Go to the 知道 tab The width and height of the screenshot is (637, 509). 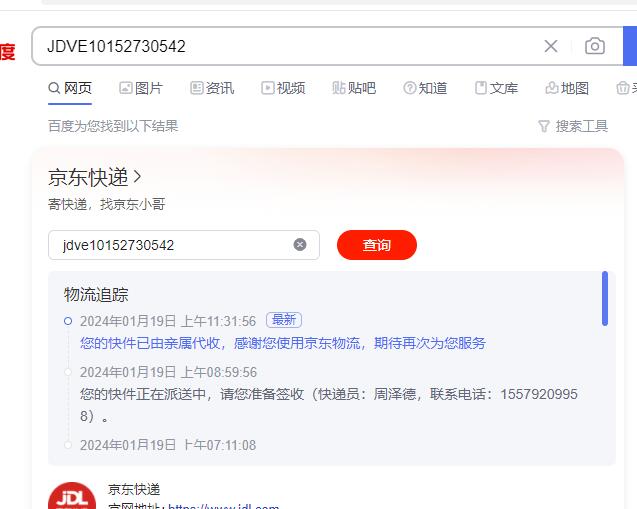coord(425,88)
